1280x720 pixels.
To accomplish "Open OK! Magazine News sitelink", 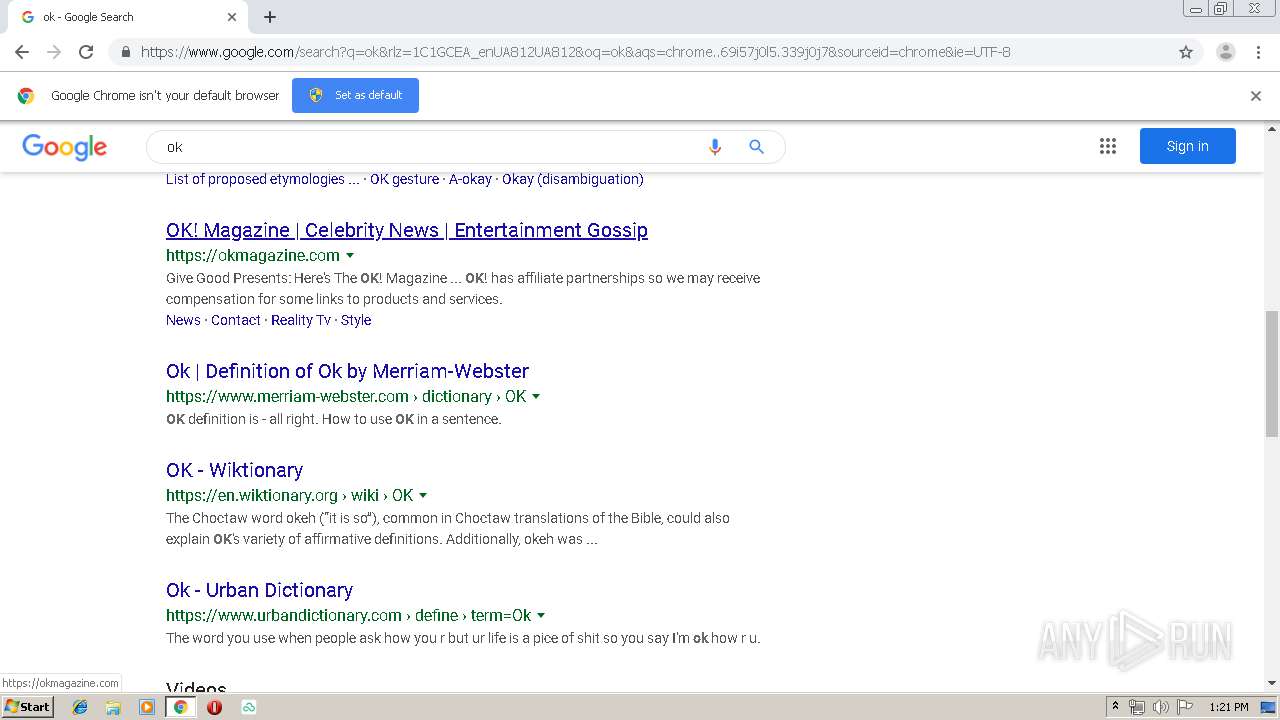I will tap(183, 320).
